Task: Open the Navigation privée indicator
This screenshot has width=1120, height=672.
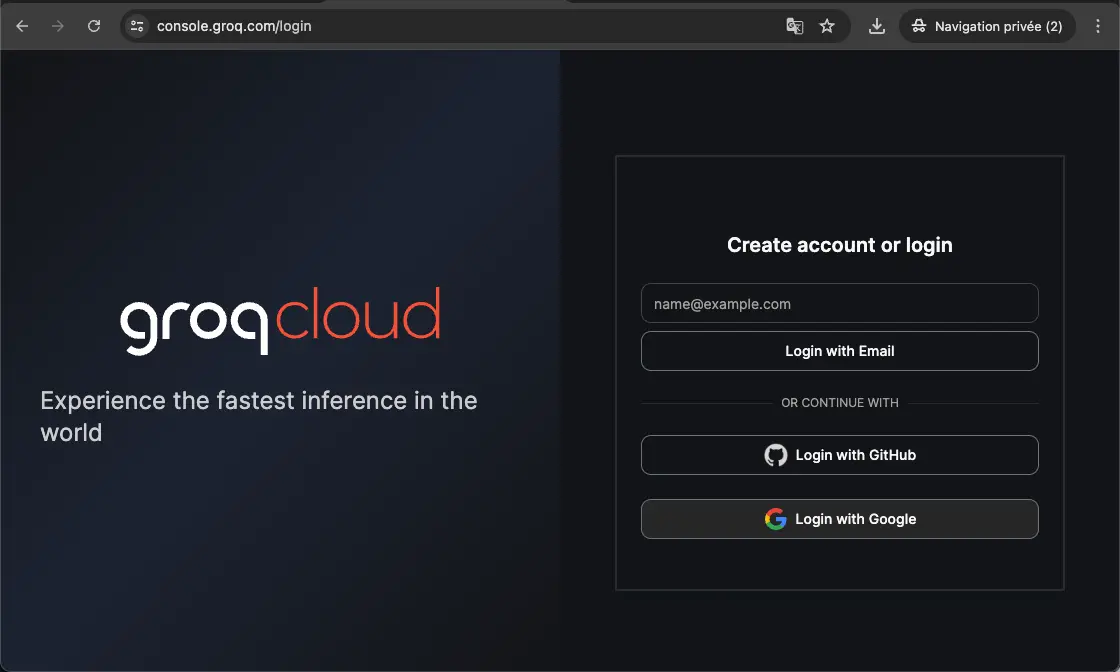Action: point(987,27)
